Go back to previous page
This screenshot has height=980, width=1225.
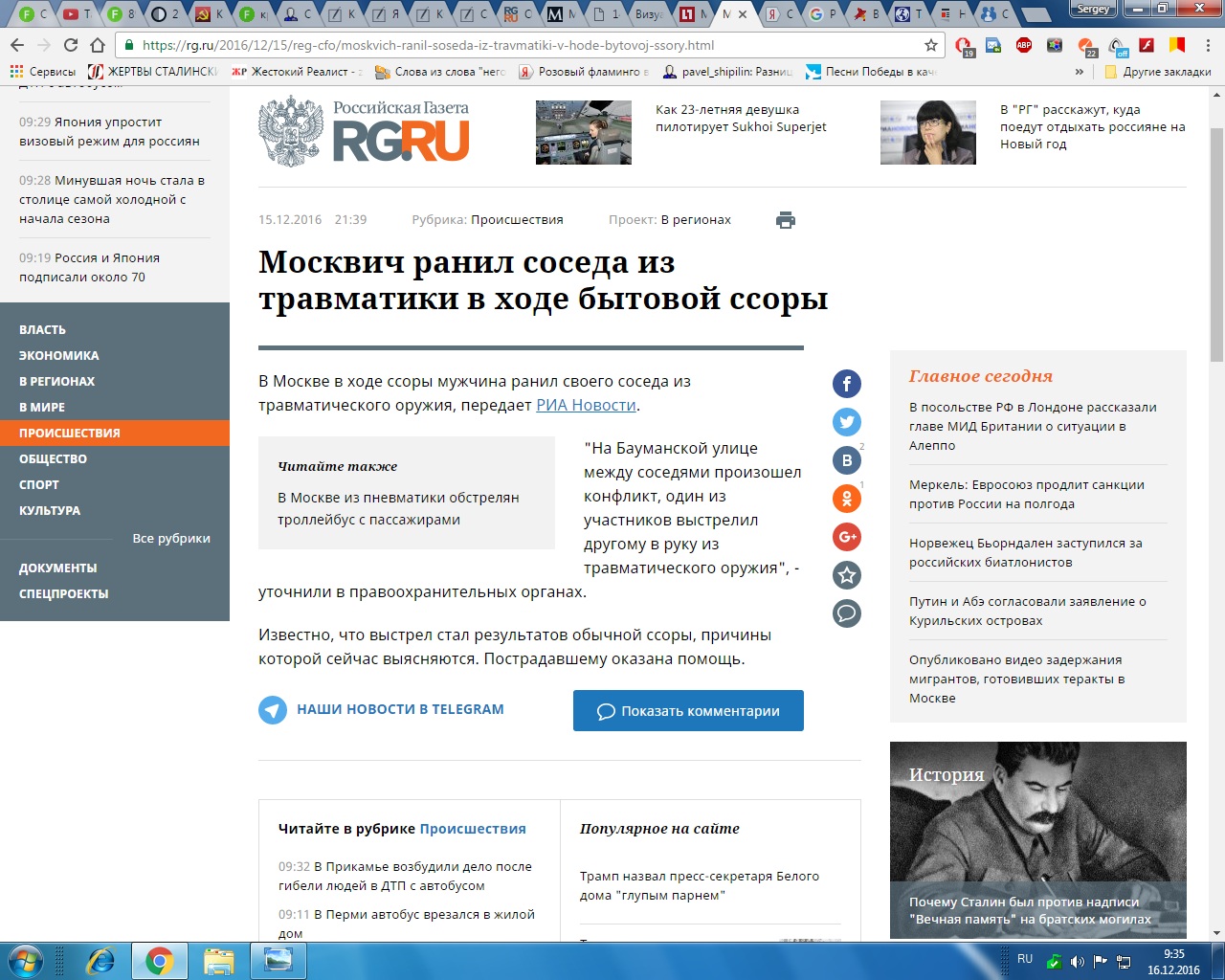point(17,45)
